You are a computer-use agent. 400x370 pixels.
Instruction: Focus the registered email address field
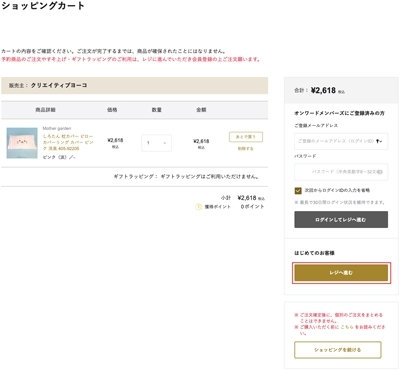pos(341,141)
